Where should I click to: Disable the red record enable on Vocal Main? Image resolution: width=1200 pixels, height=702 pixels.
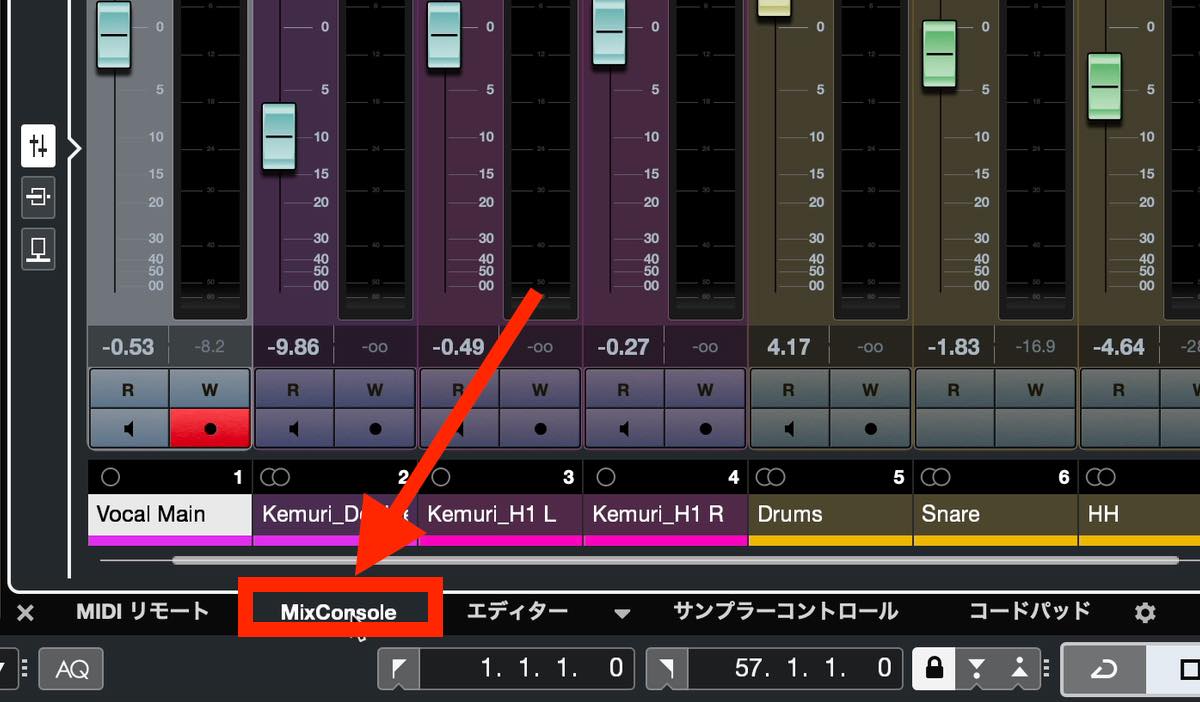(209, 428)
